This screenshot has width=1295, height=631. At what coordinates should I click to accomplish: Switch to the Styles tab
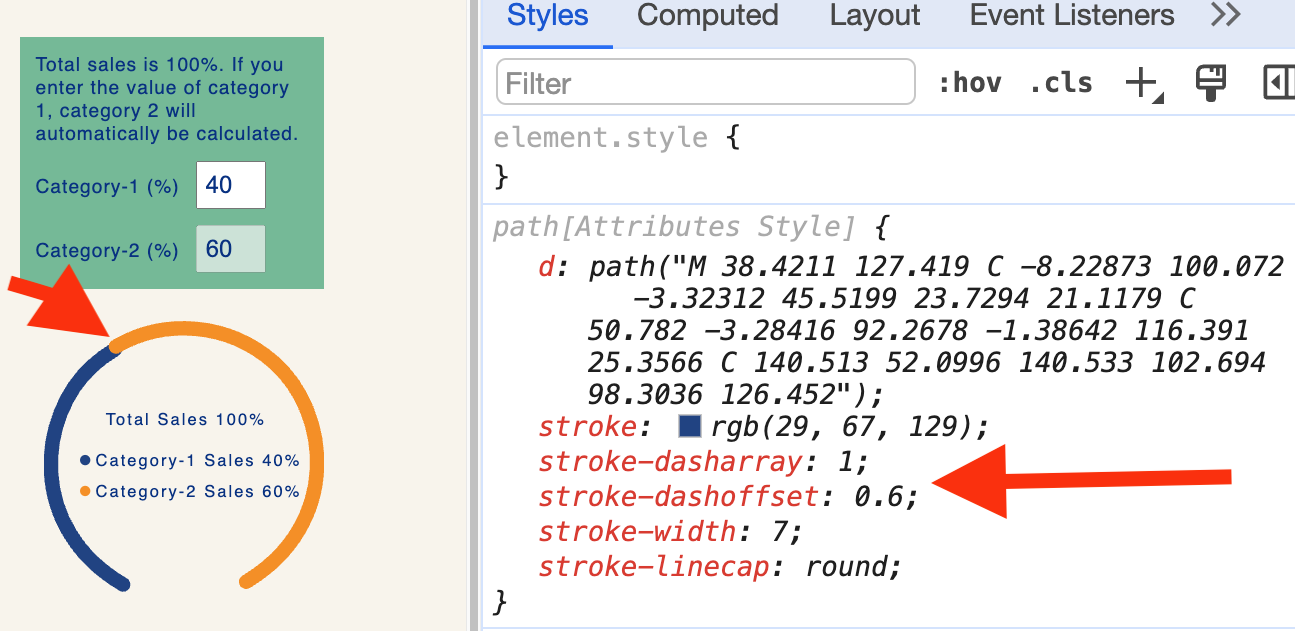[548, 16]
